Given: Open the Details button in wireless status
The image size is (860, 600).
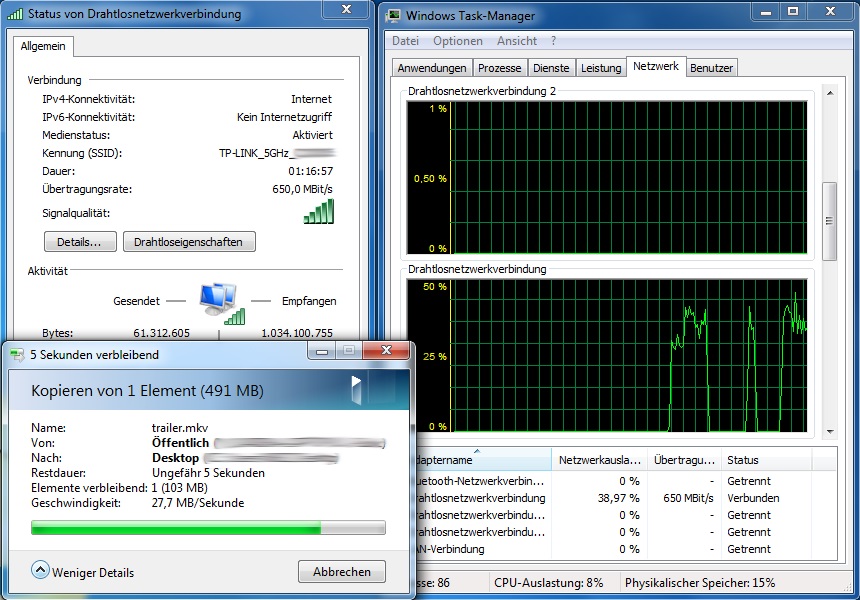Looking at the screenshot, I should pos(80,242).
